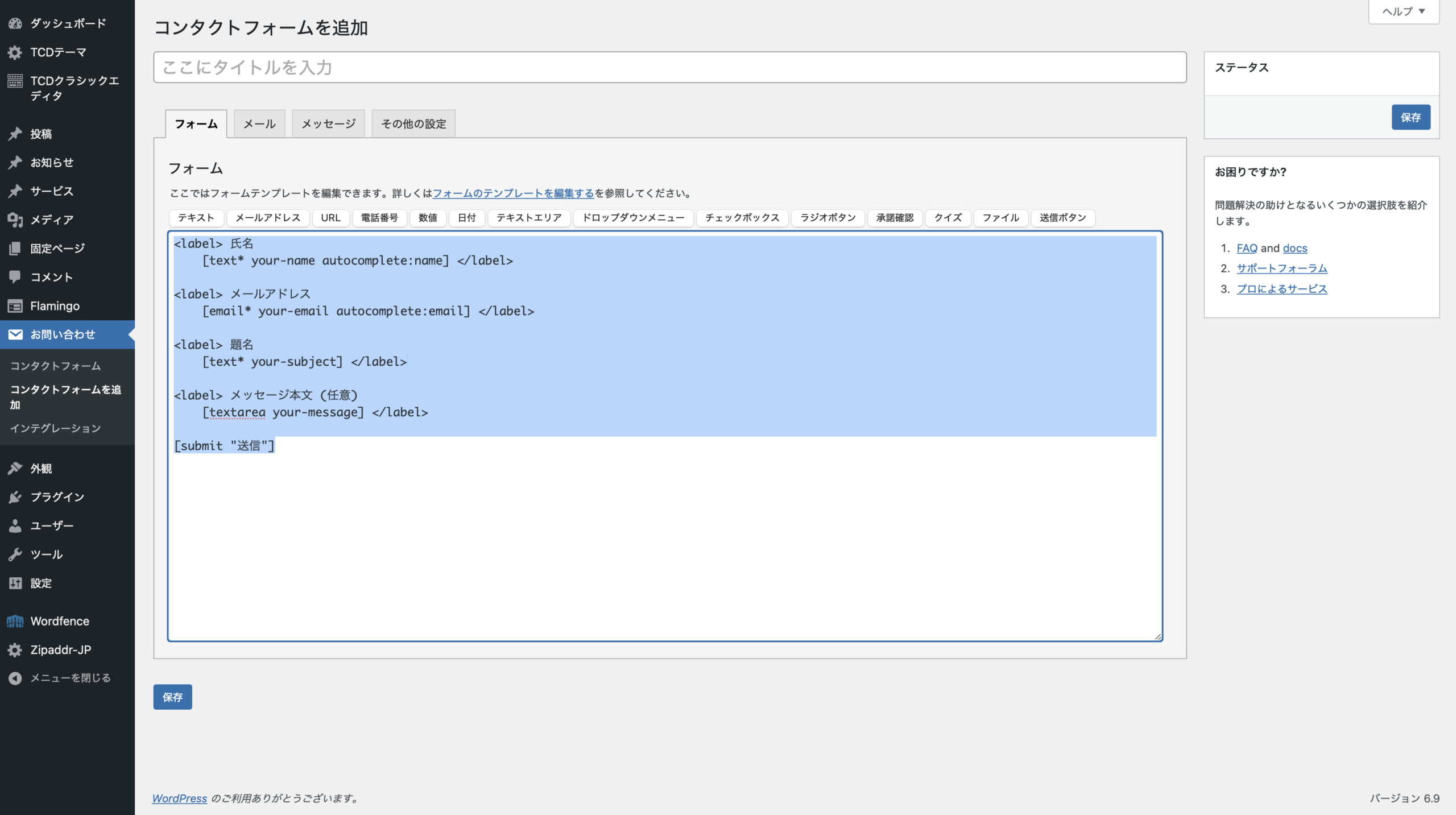Image resolution: width=1456 pixels, height=815 pixels.
Task: Open the サポートフォーラム link
Action: coord(1281,268)
